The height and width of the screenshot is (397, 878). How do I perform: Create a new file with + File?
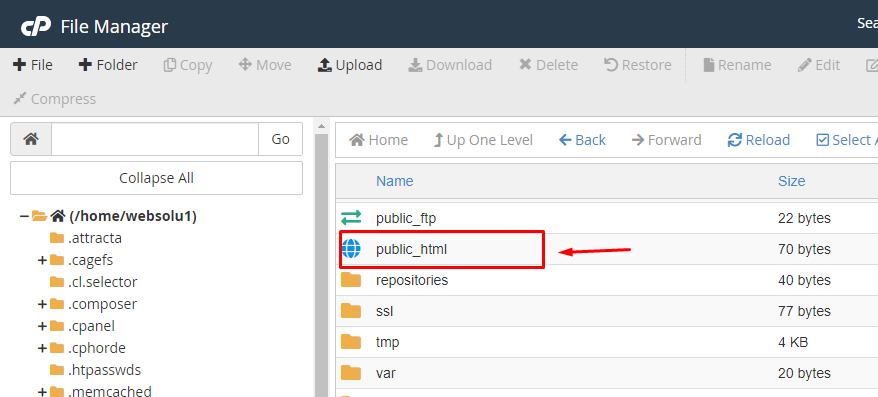[32, 65]
